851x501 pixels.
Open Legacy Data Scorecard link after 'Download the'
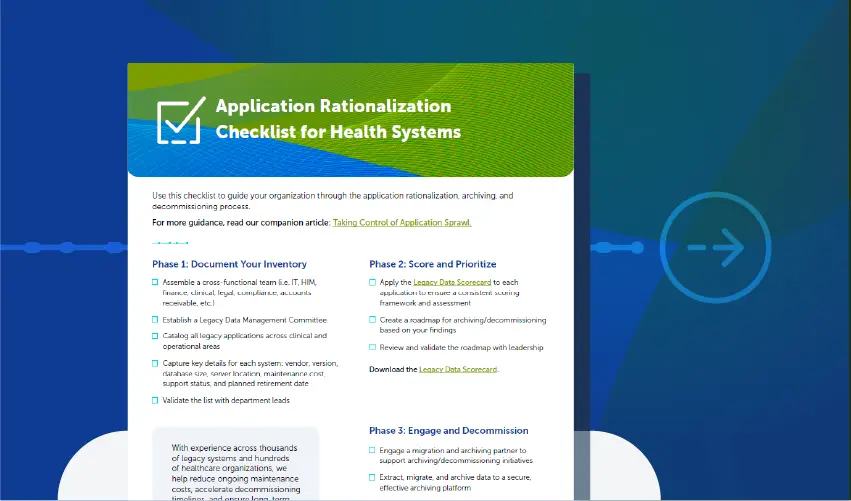[x=458, y=370]
